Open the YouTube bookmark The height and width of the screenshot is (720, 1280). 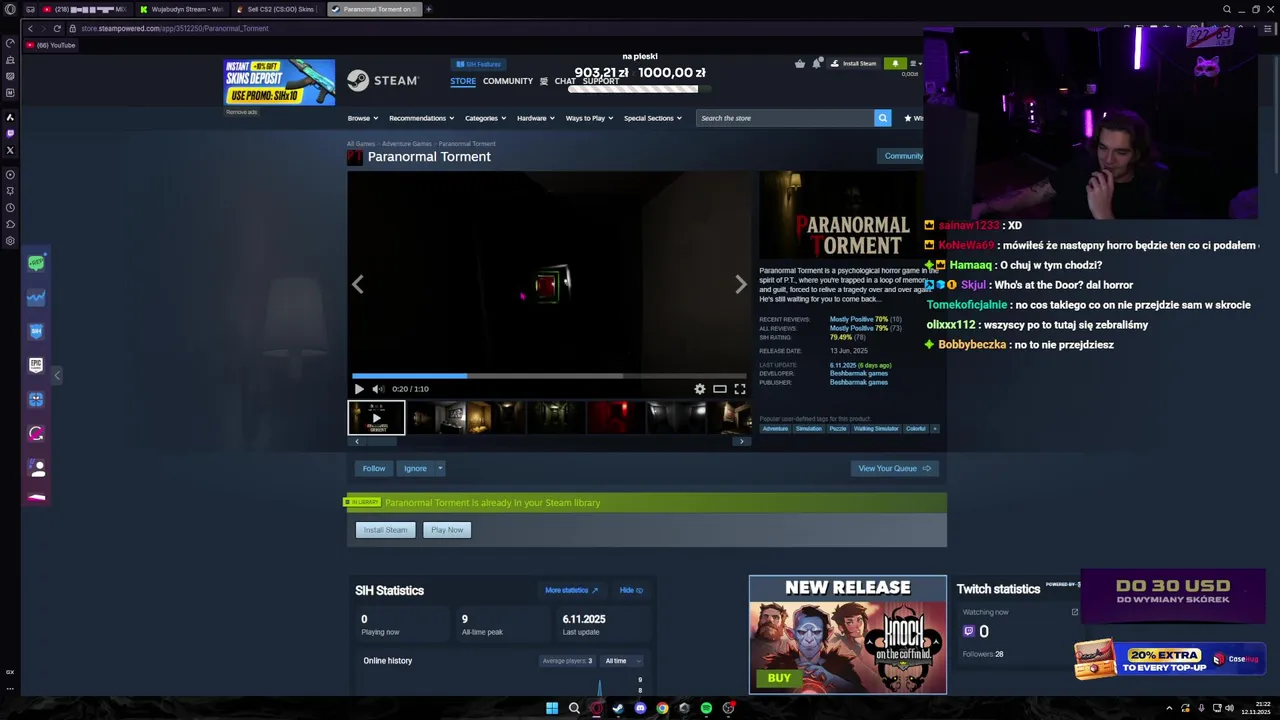(x=50, y=45)
